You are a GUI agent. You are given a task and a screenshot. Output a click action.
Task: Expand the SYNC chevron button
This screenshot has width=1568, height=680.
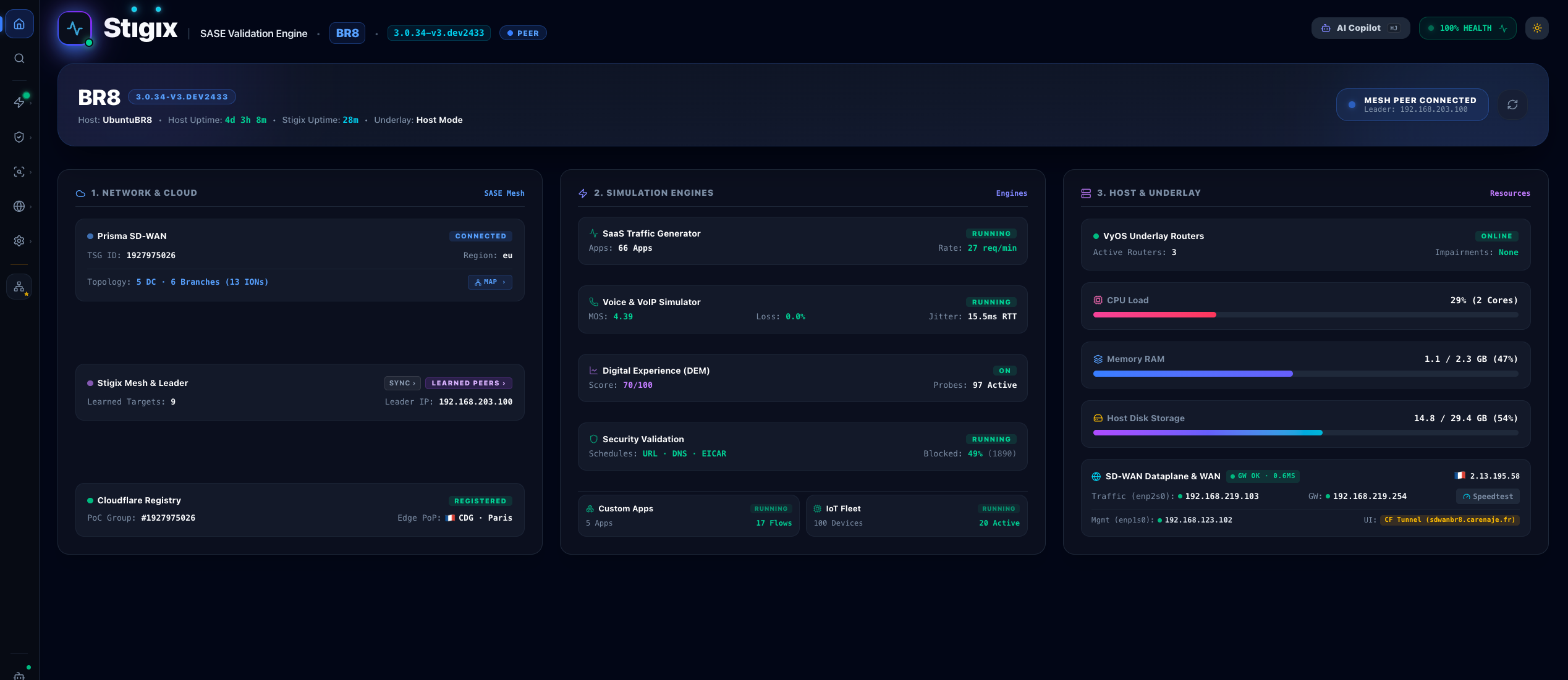(402, 384)
